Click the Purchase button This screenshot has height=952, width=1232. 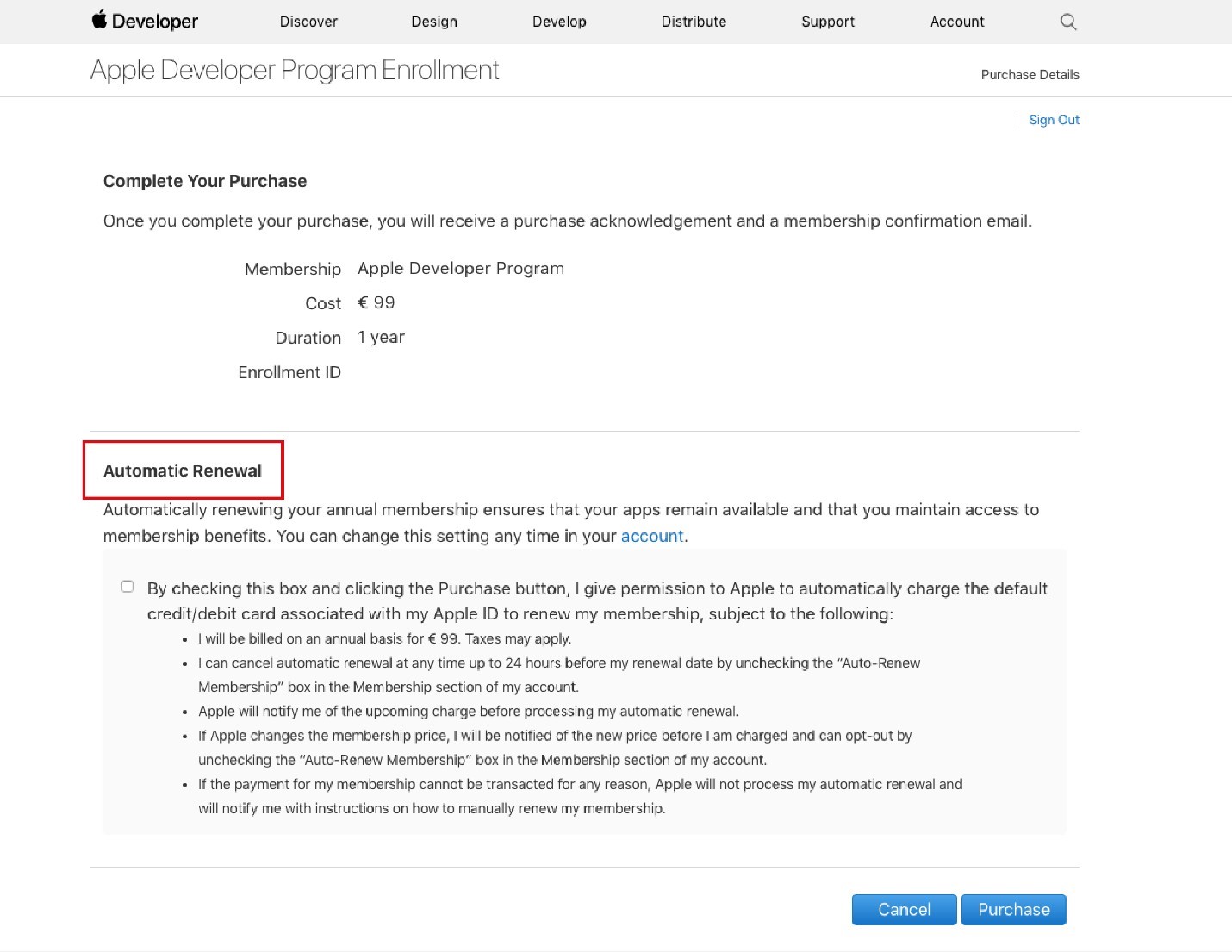tap(1013, 910)
